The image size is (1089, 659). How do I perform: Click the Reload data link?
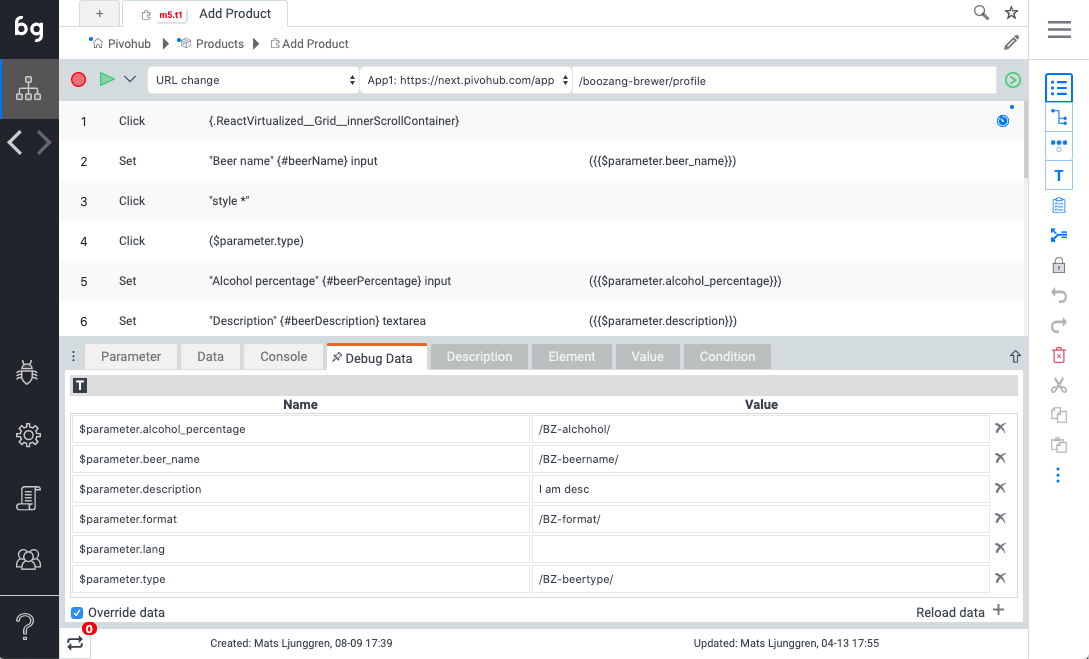point(949,611)
